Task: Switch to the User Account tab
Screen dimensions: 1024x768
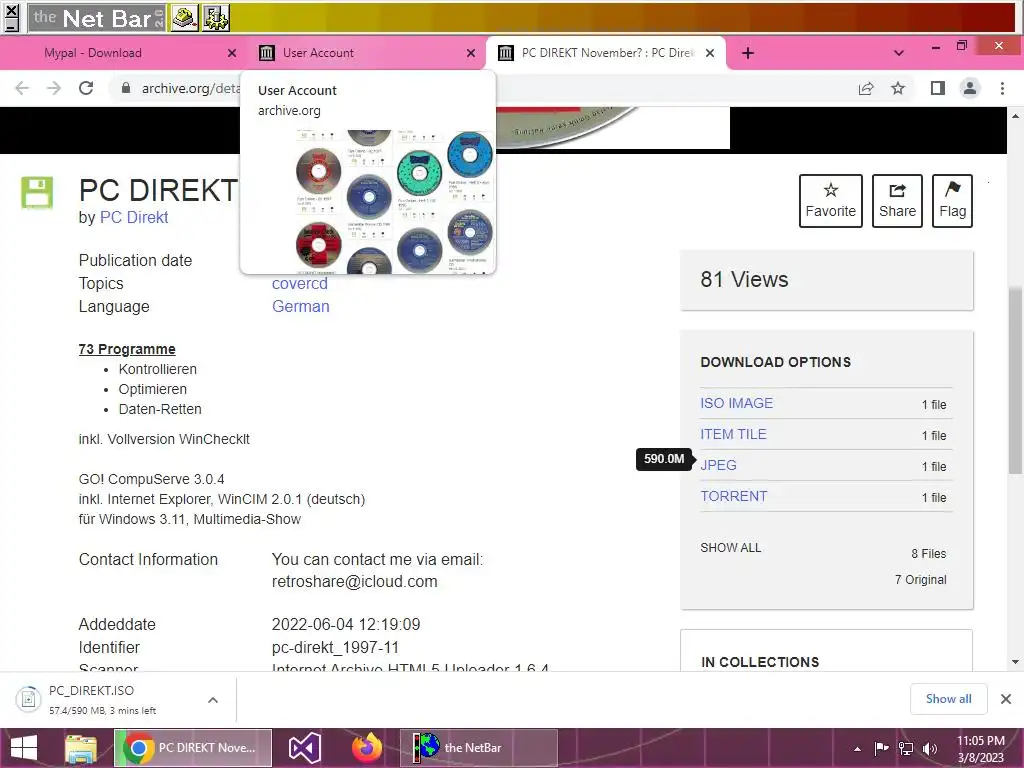Action: [x=318, y=53]
